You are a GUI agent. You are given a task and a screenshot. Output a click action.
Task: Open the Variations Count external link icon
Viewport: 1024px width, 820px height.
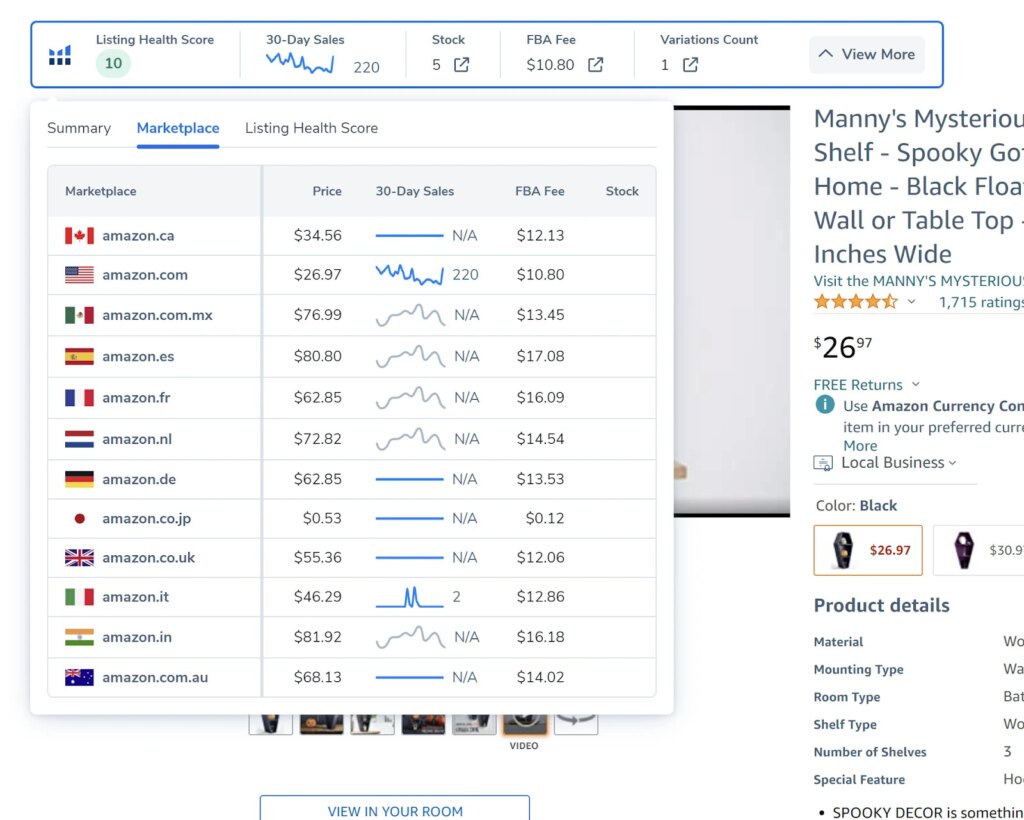690,65
